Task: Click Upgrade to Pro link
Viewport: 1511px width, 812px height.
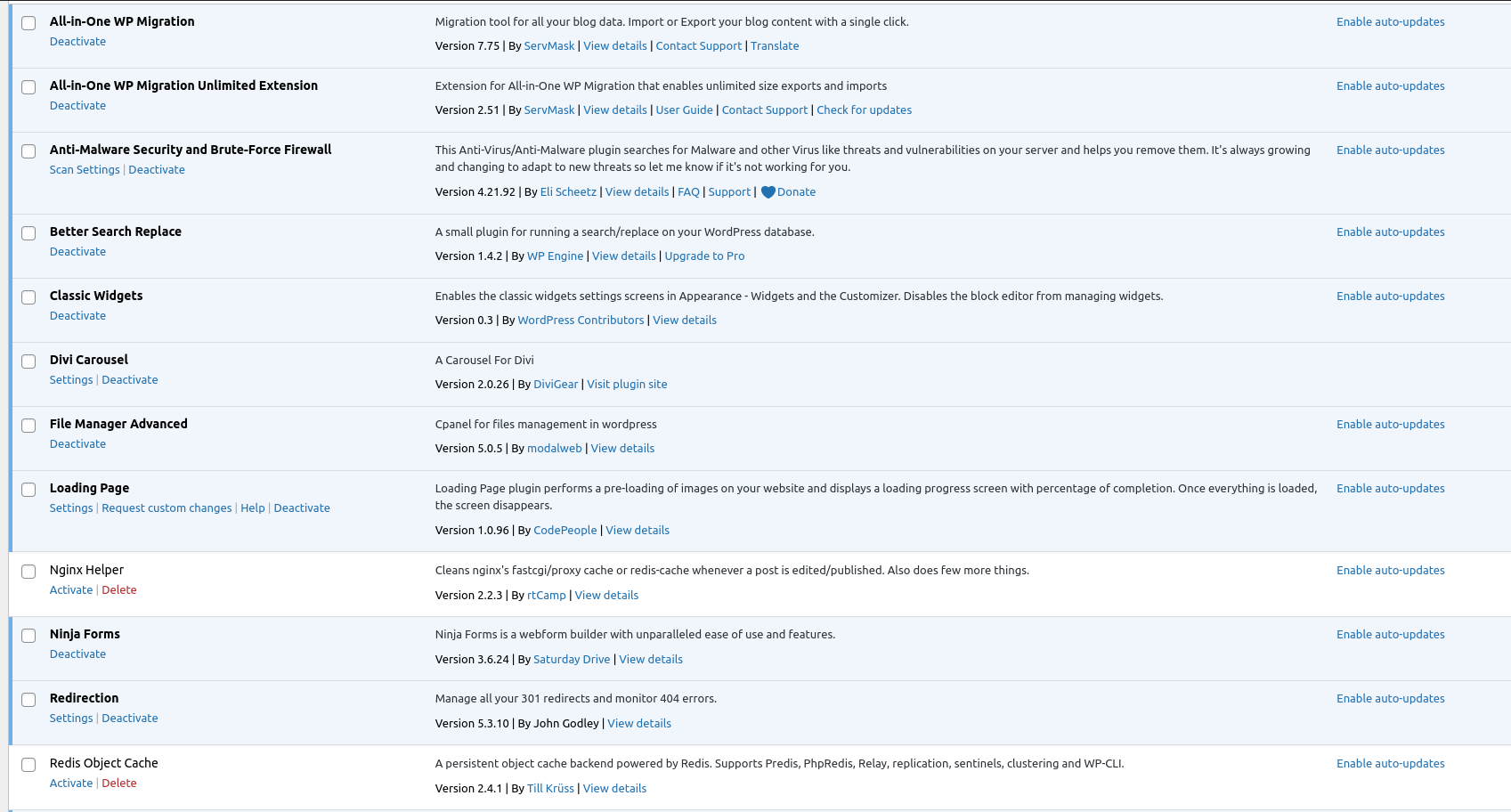Action: pyautogui.click(x=704, y=256)
